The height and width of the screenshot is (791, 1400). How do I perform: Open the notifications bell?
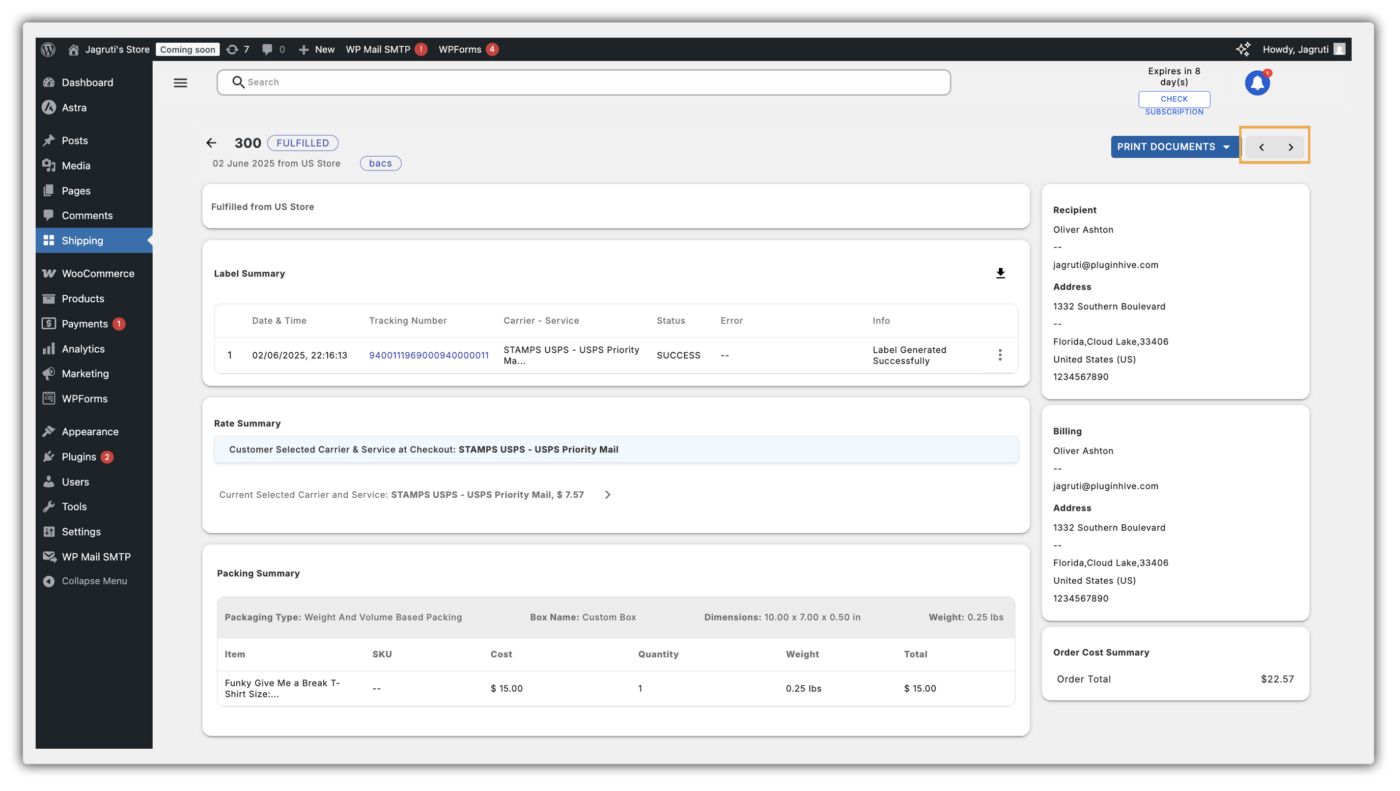coord(1257,83)
